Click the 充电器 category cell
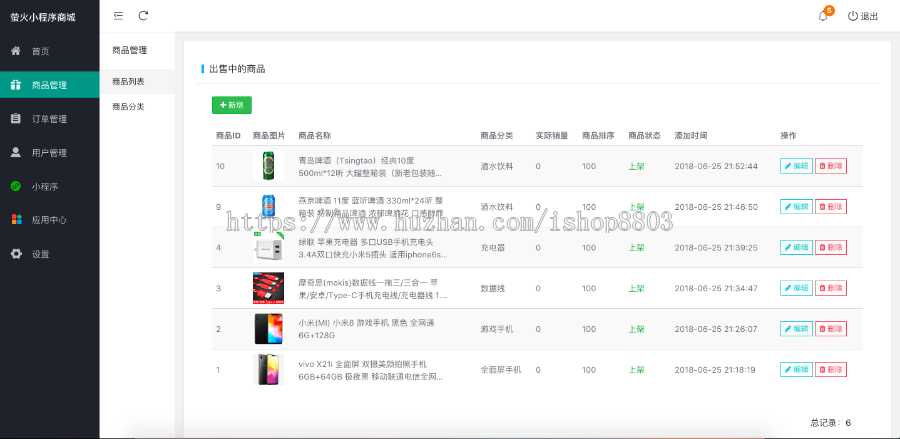 tap(493, 248)
